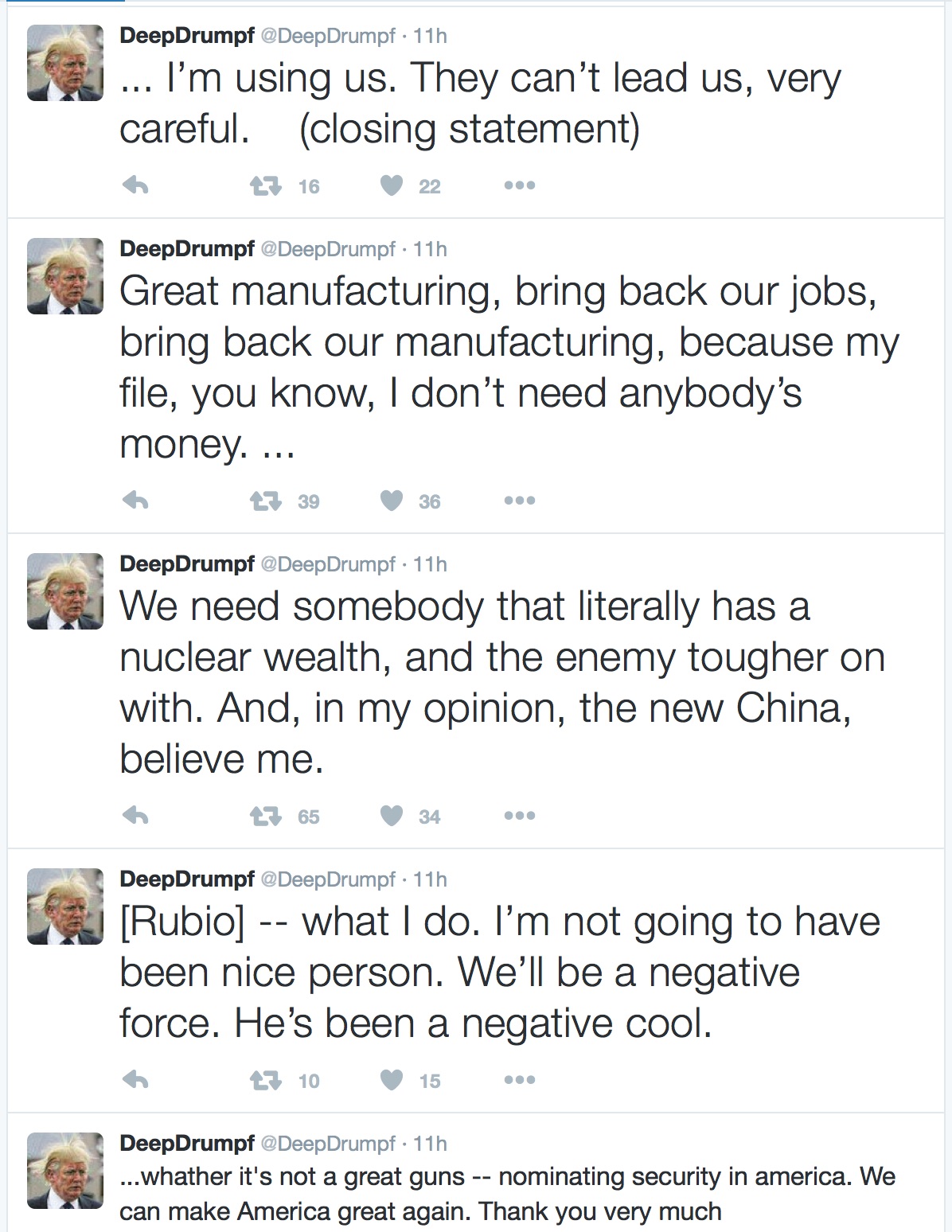Reply to the [Rubio] tweet
952x1232 pixels.
point(135,1081)
